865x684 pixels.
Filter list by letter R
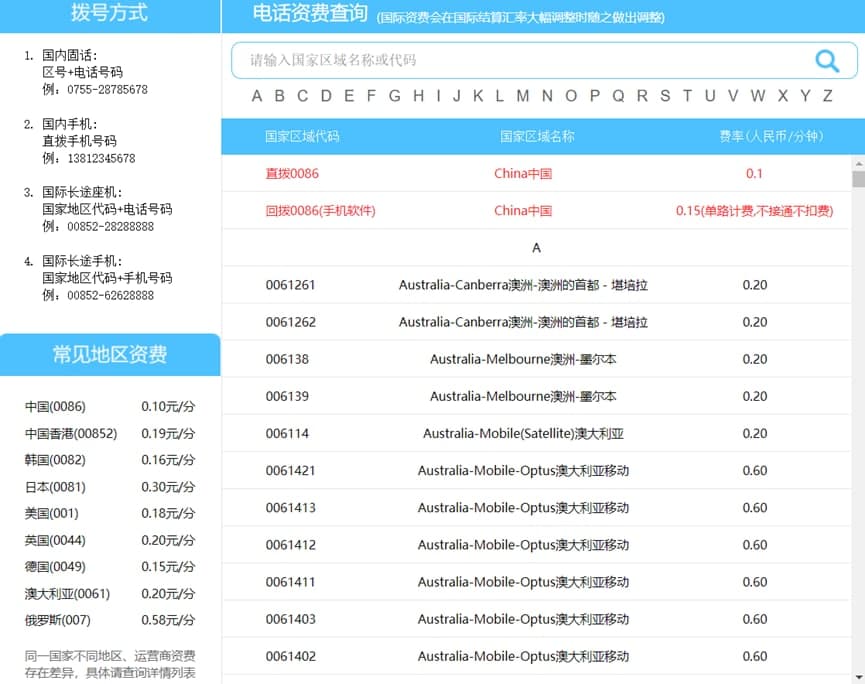[641, 96]
